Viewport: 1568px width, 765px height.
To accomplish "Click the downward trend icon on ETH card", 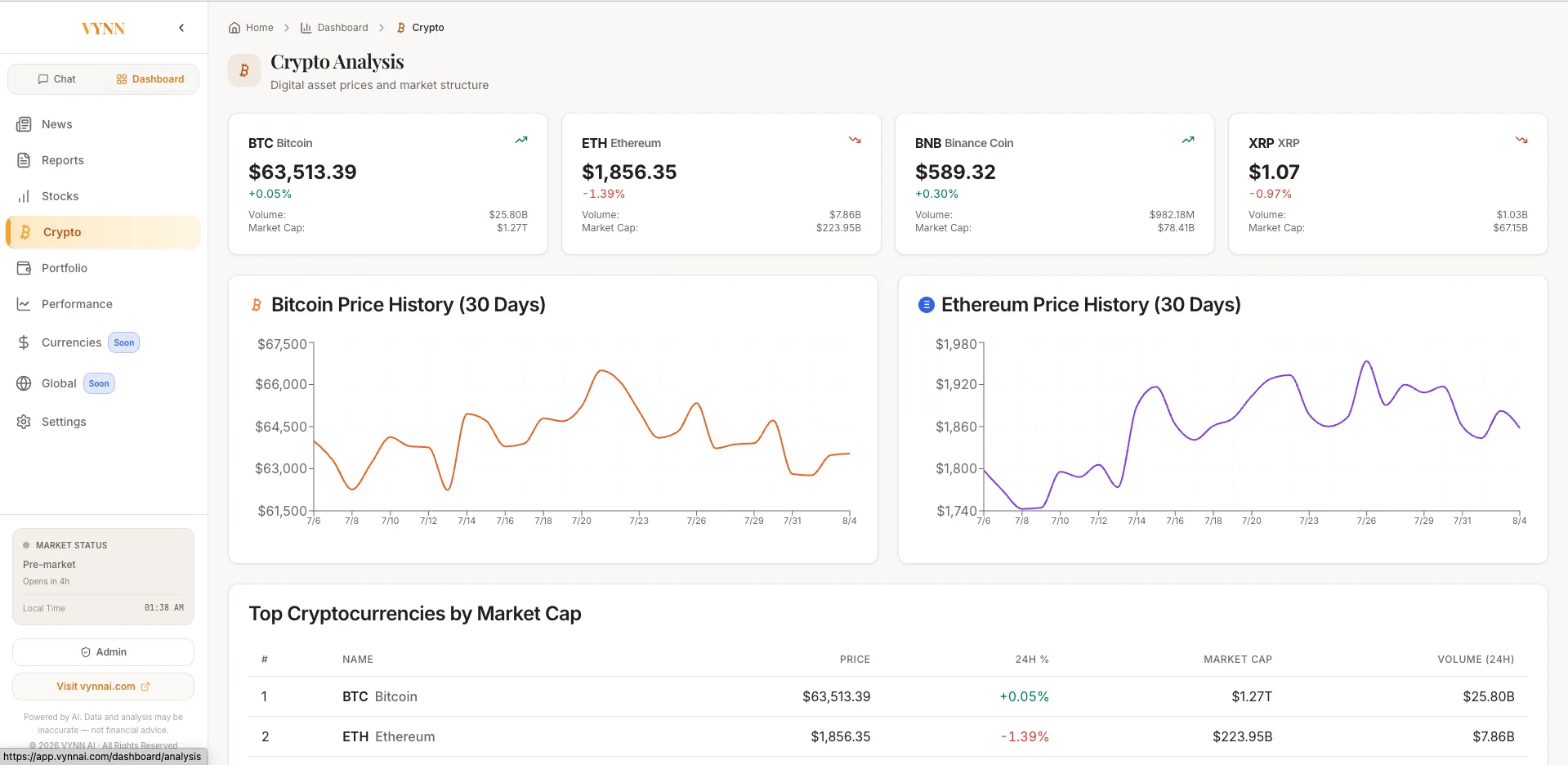I will (x=855, y=140).
